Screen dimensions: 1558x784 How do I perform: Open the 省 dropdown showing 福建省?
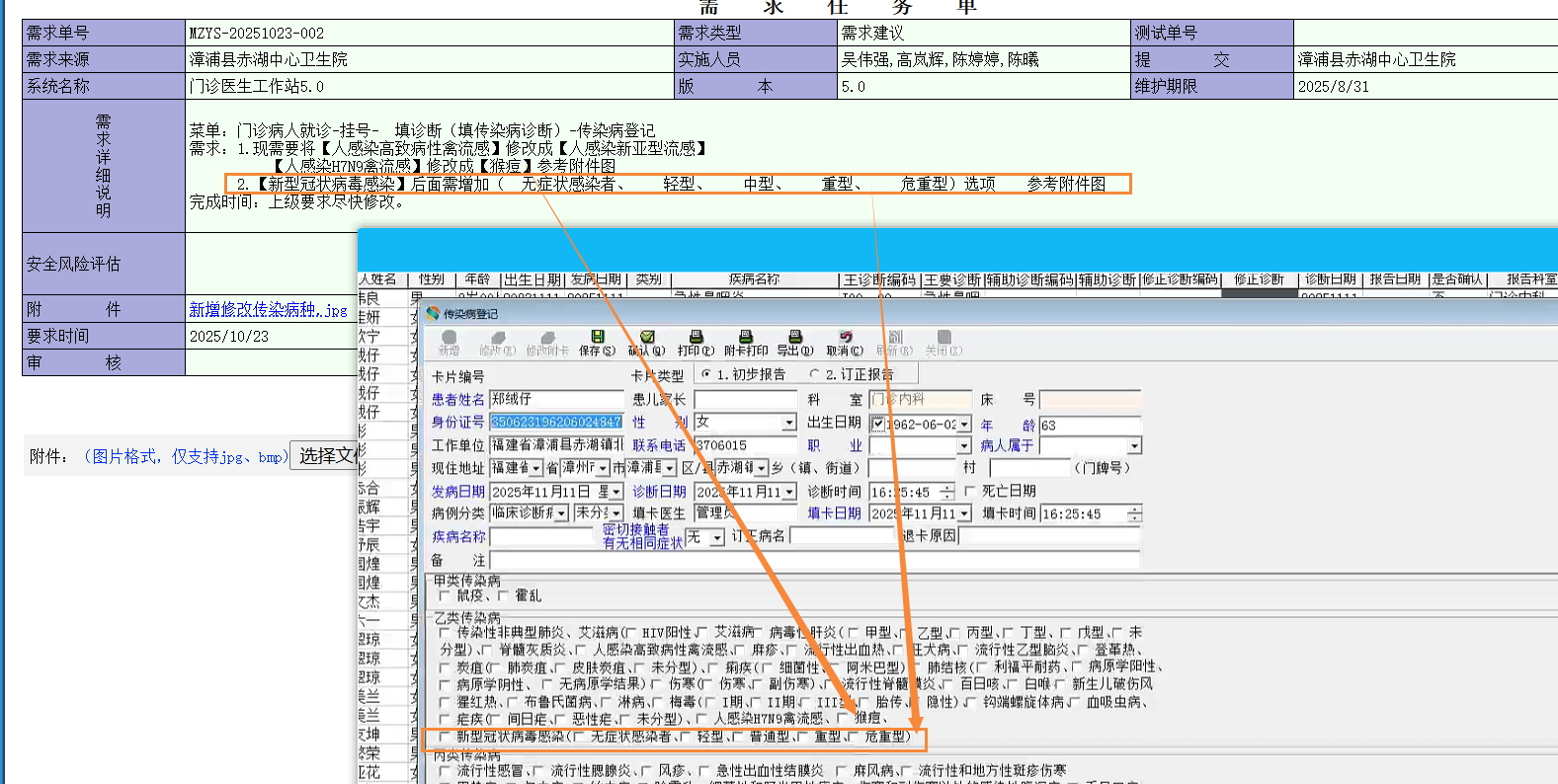click(x=536, y=468)
